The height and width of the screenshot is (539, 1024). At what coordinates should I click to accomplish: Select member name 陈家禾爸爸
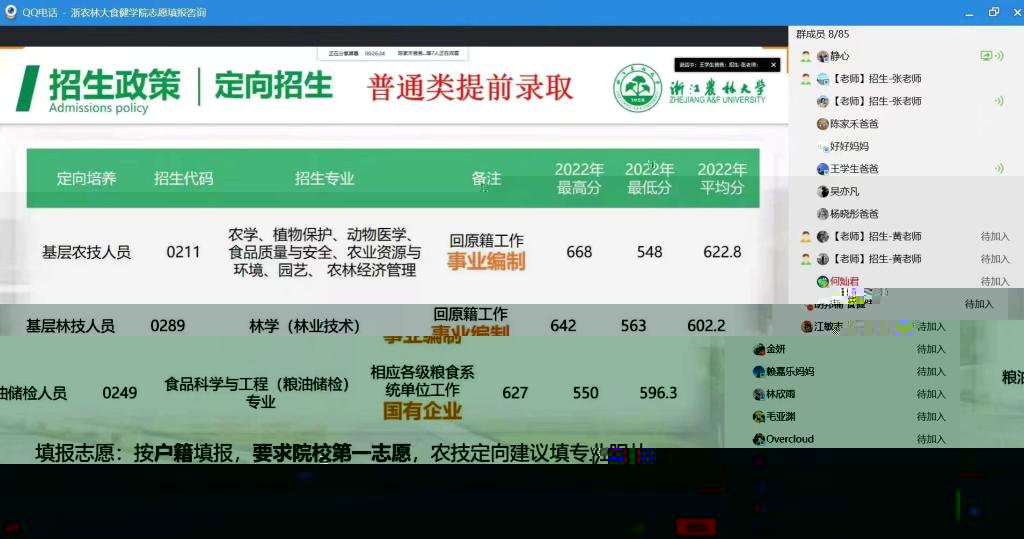854,123
